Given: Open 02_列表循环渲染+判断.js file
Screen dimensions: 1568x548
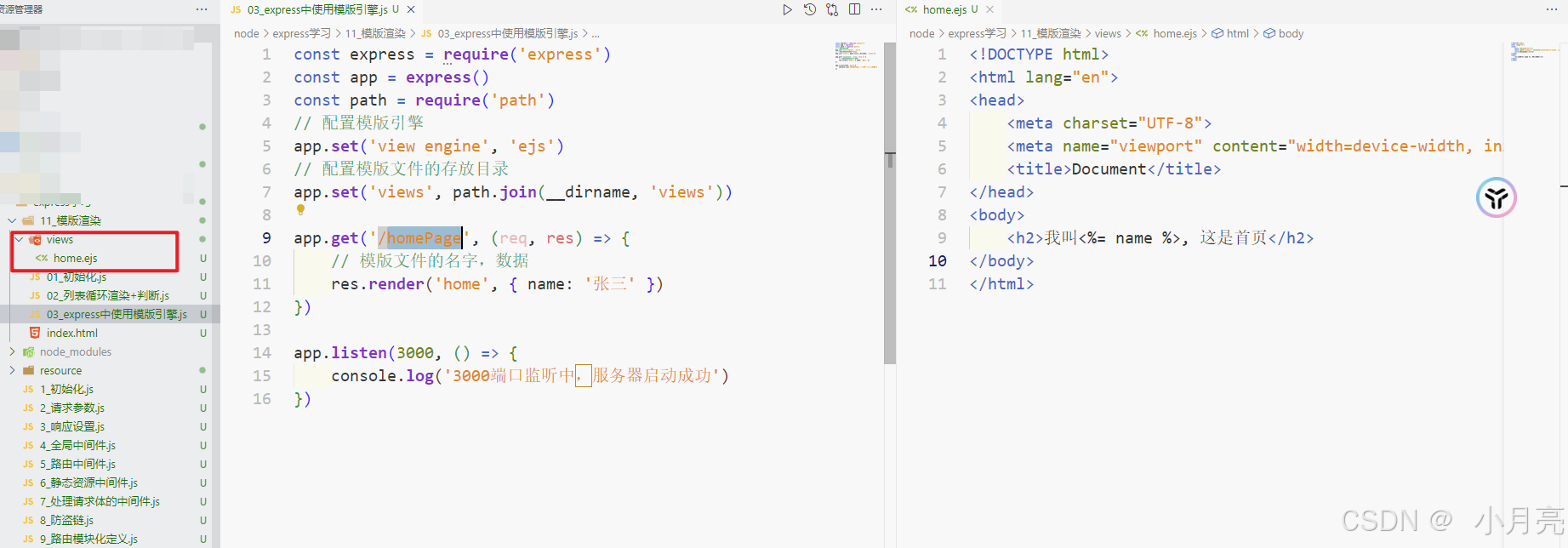Looking at the screenshot, I should pyautogui.click(x=107, y=295).
